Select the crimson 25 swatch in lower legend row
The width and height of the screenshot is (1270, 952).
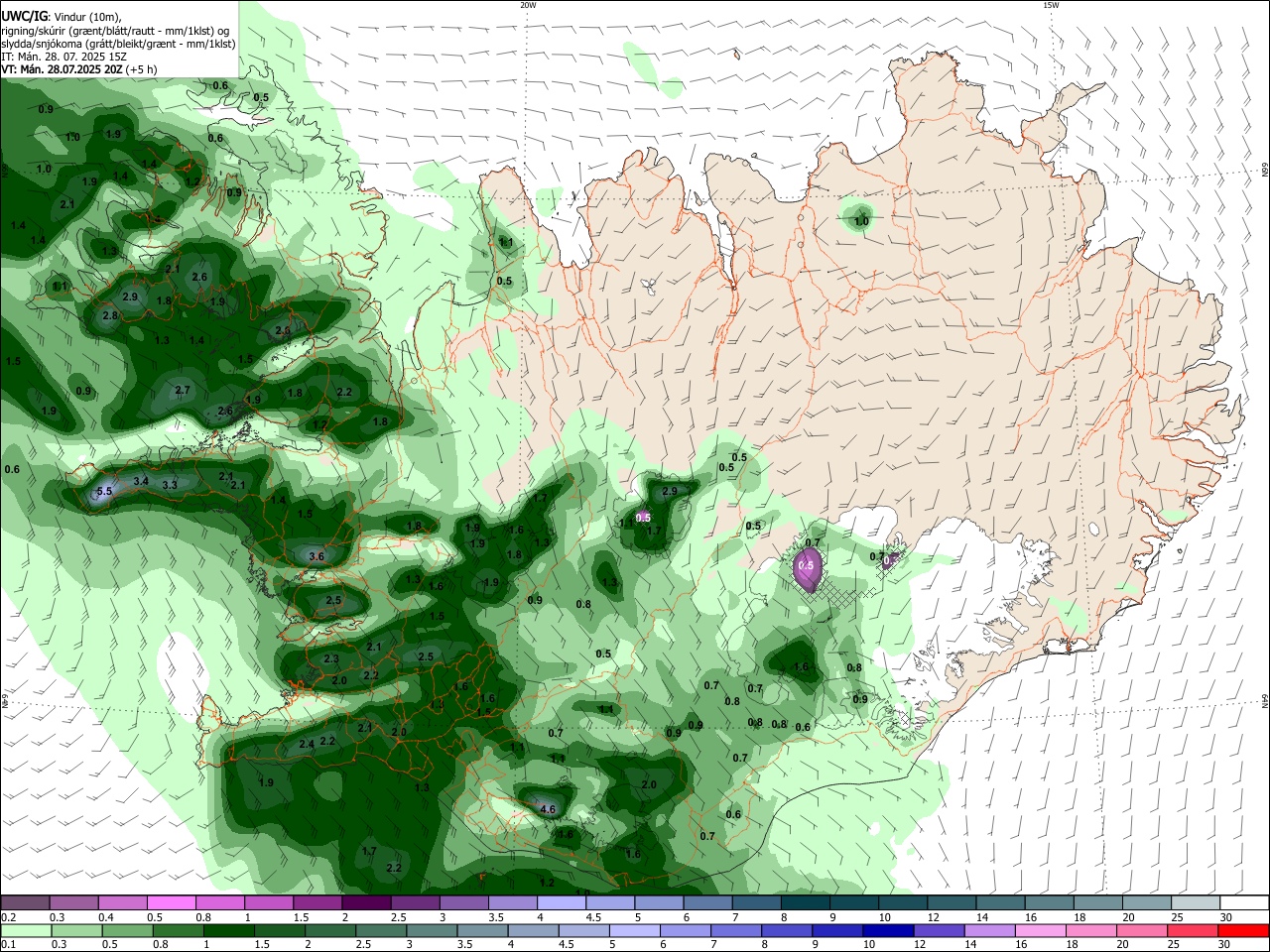(1192, 930)
